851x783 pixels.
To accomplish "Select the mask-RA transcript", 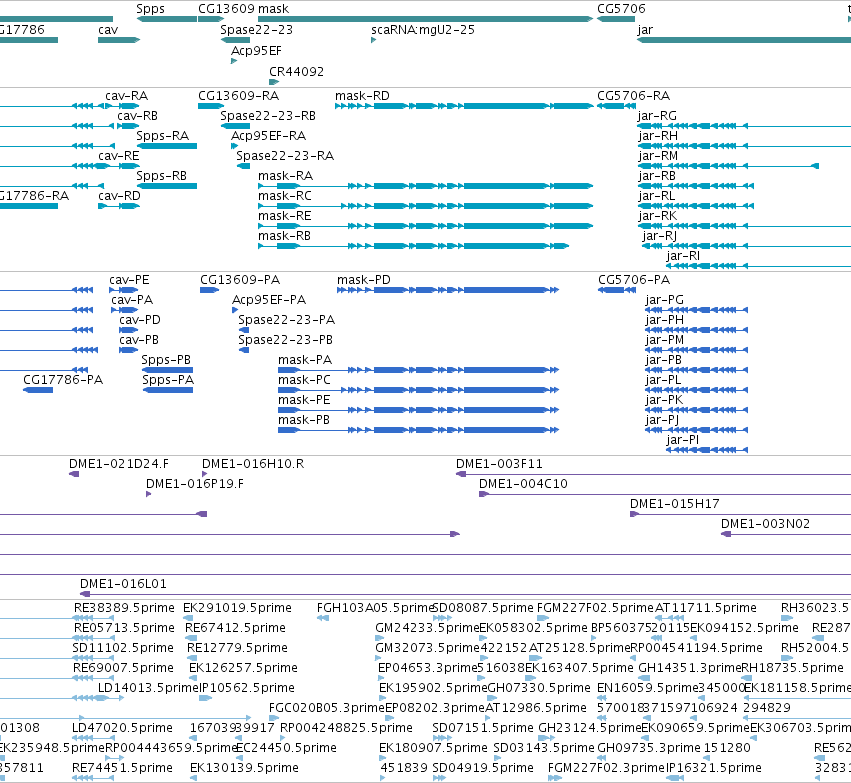I will 285,176.
